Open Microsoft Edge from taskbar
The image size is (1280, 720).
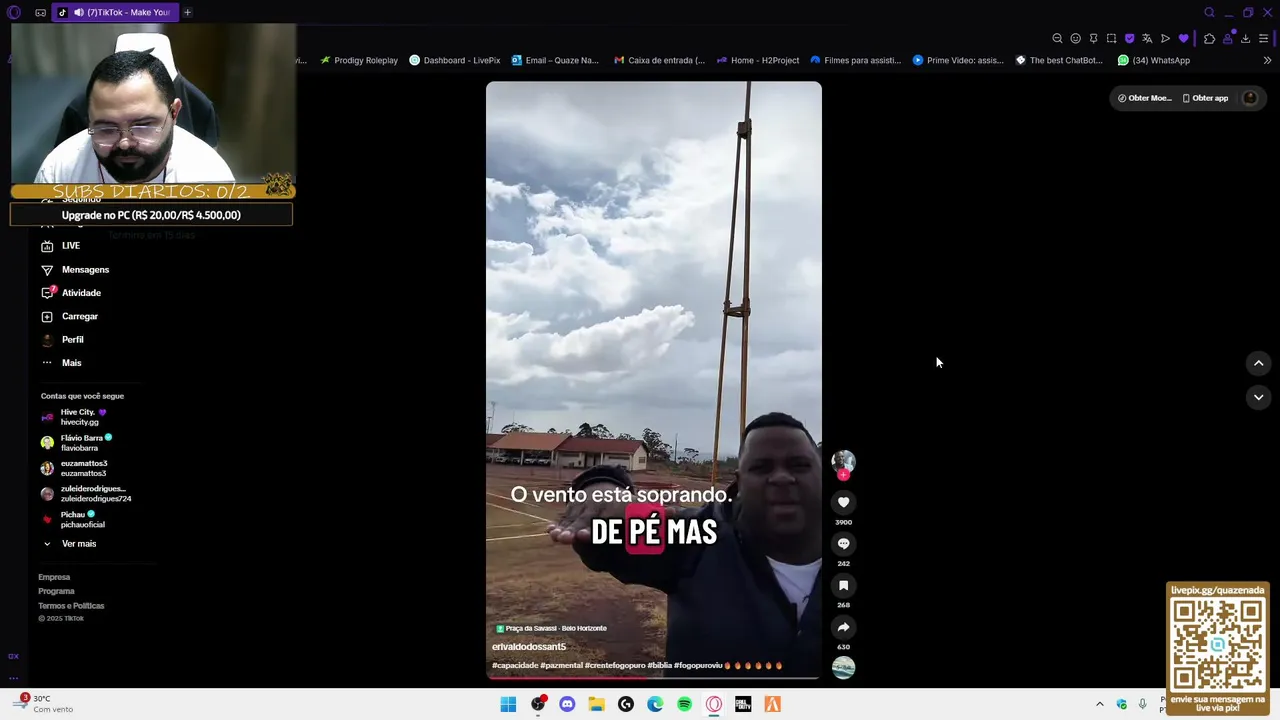[x=655, y=704]
